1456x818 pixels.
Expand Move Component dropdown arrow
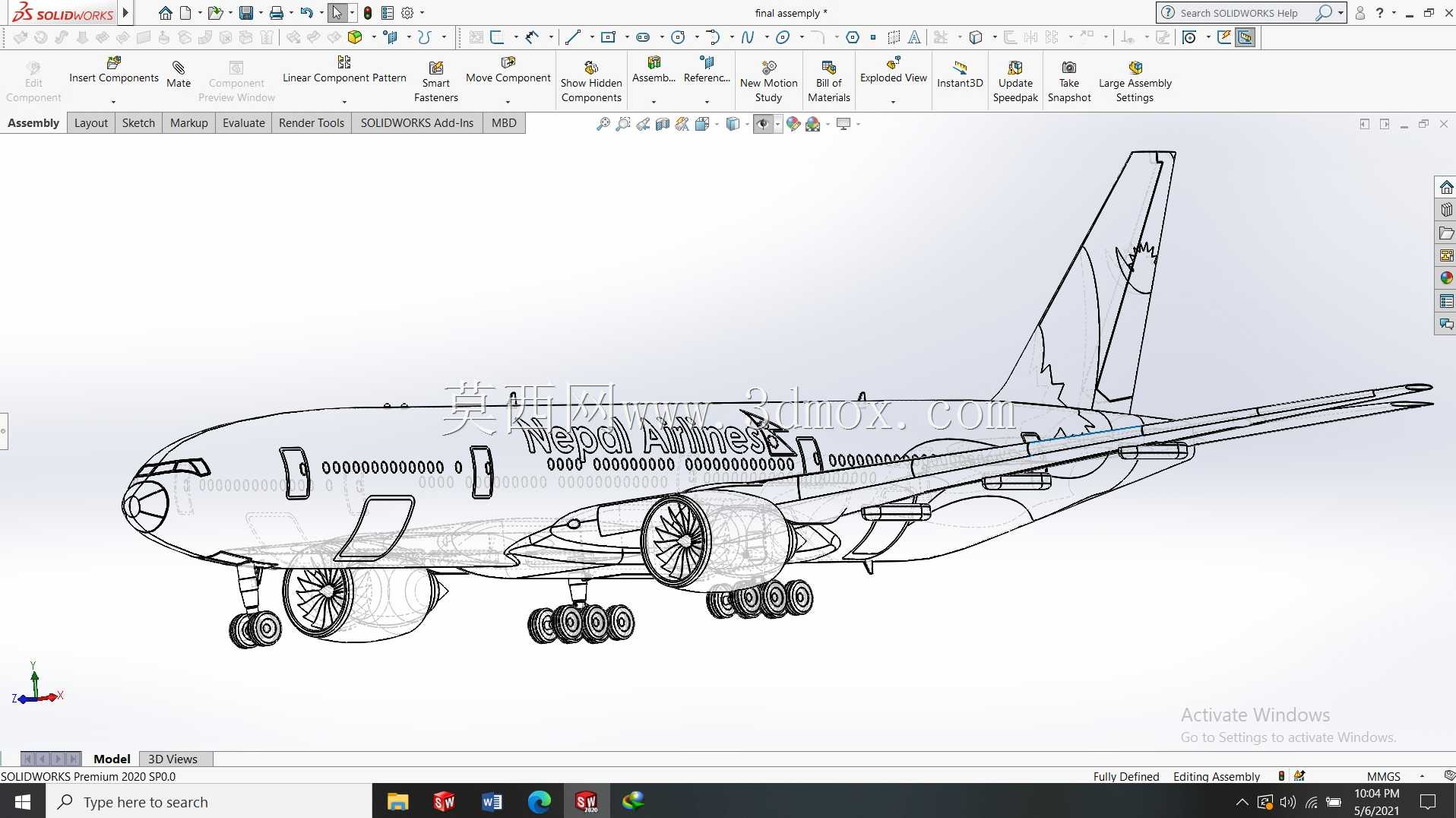coord(508,102)
